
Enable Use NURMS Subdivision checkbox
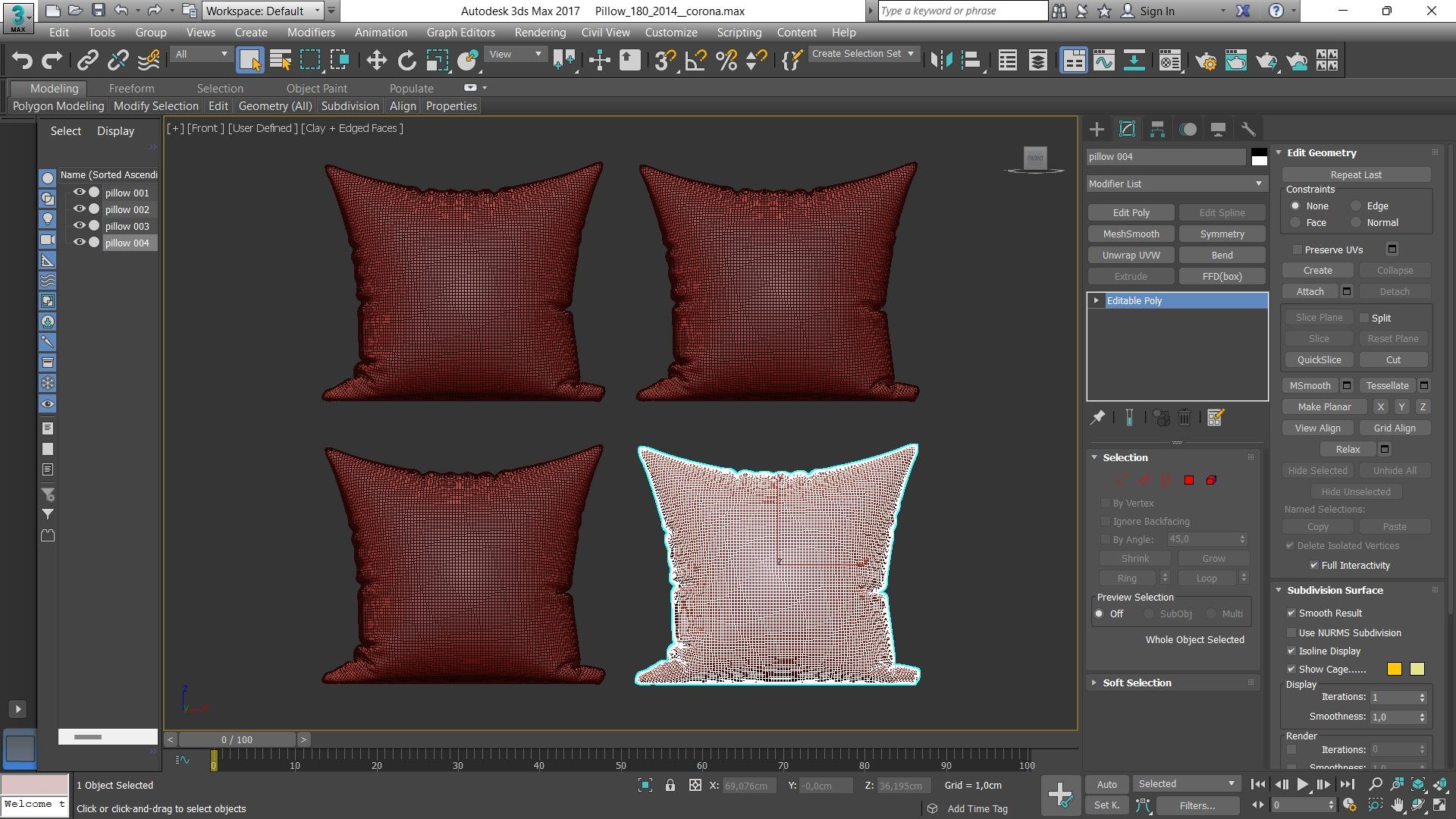coord(1291,632)
